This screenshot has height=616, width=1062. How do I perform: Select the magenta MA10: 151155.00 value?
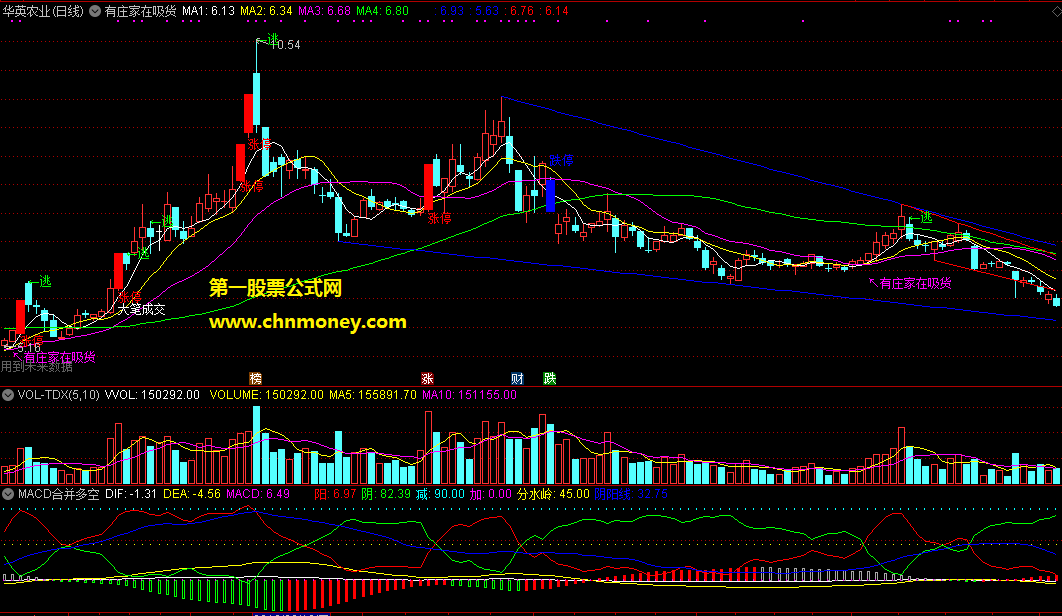tap(469, 394)
